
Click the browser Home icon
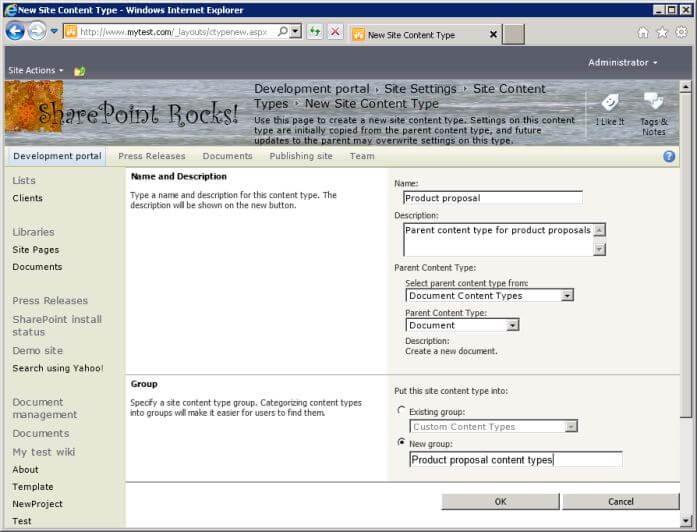point(643,32)
